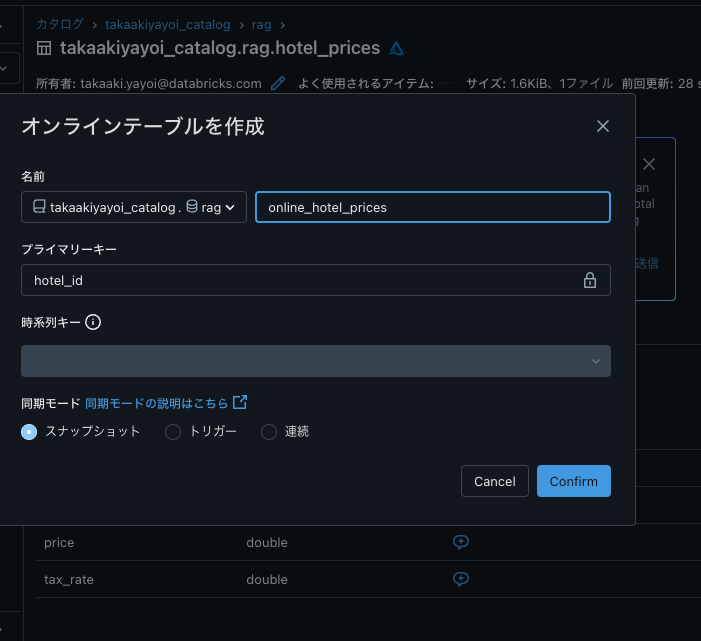Add comment for the tax_rate column

point(460,579)
